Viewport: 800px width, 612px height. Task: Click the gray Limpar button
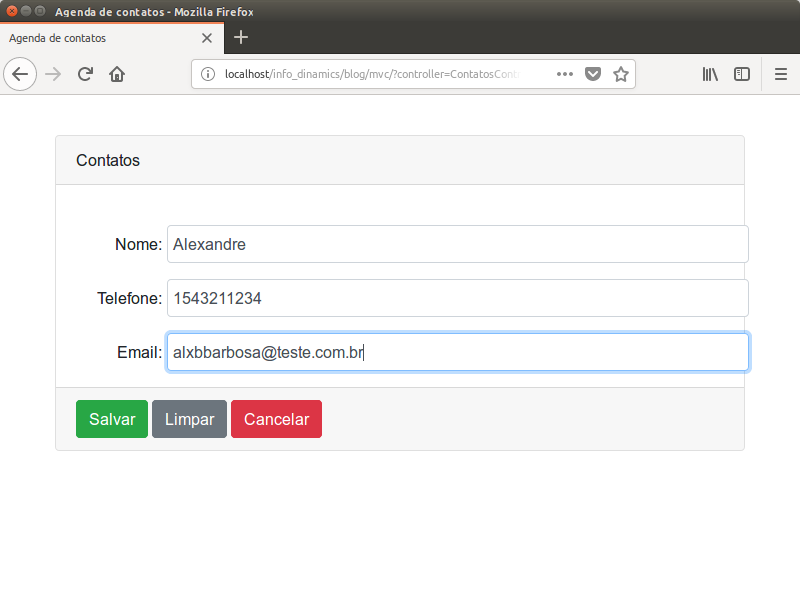click(x=189, y=419)
